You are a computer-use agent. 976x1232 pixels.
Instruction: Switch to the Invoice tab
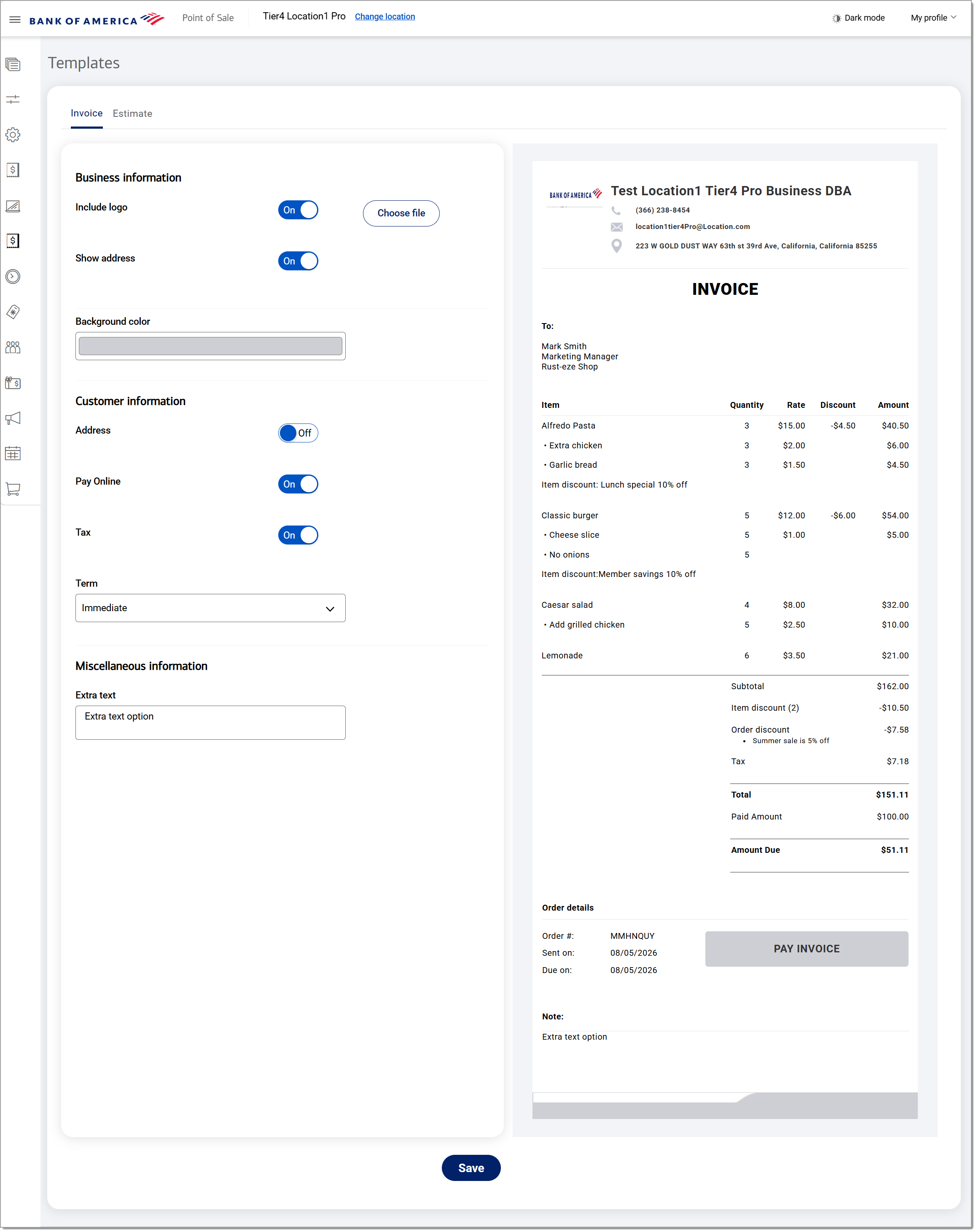(87, 113)
